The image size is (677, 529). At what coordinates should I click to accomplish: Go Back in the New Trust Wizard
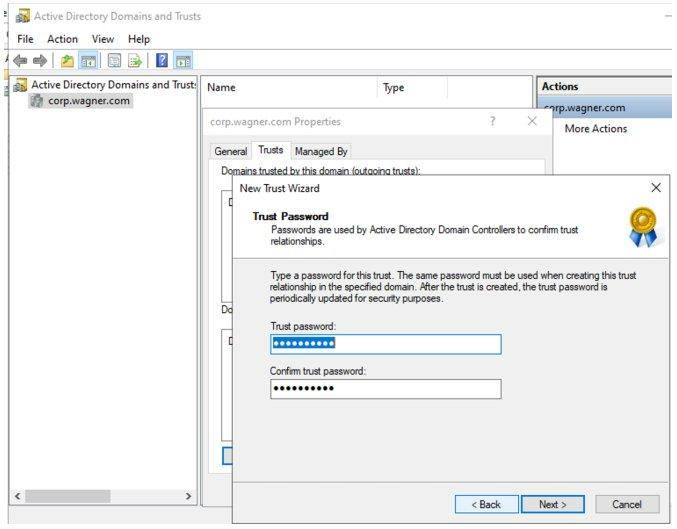pos(487,504)
